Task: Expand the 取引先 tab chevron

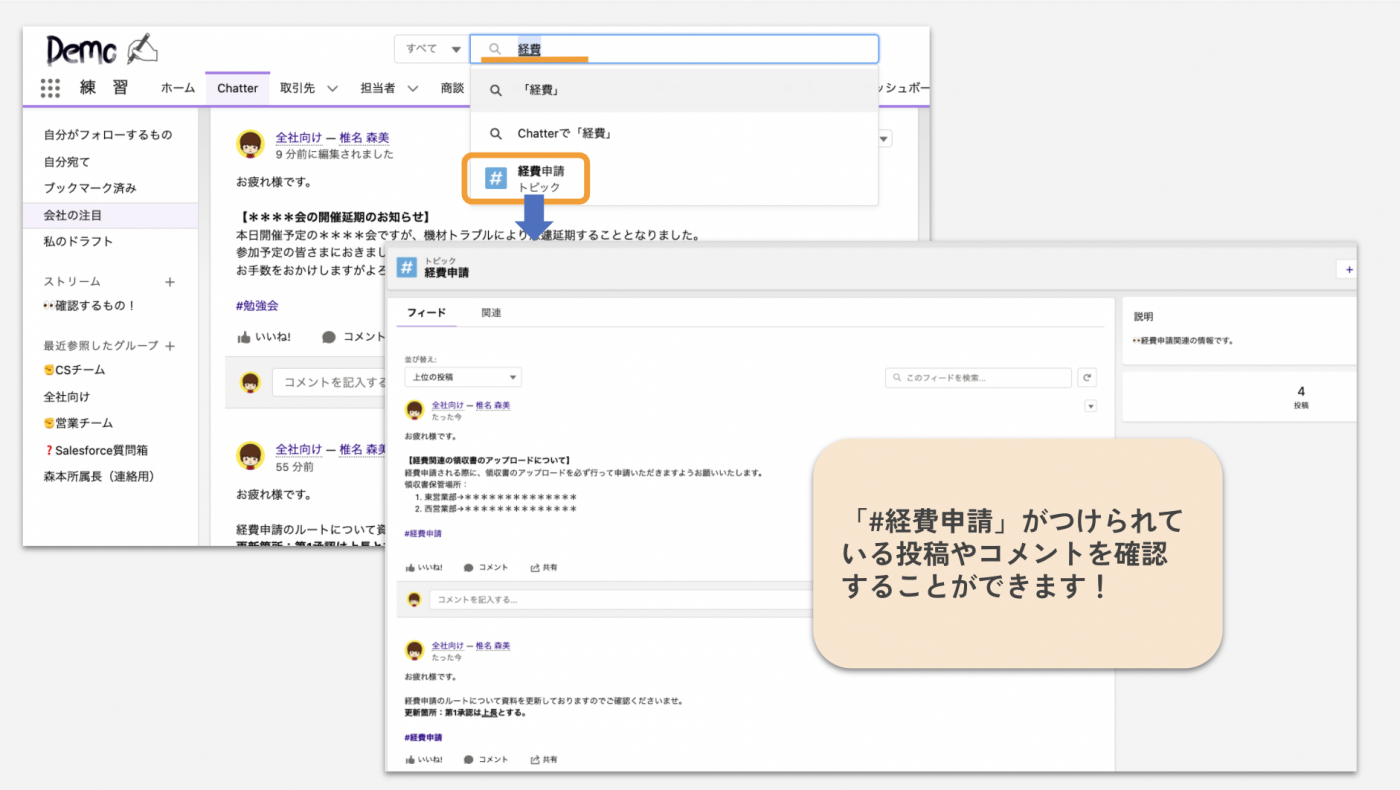Action: [x=333, y=88]
